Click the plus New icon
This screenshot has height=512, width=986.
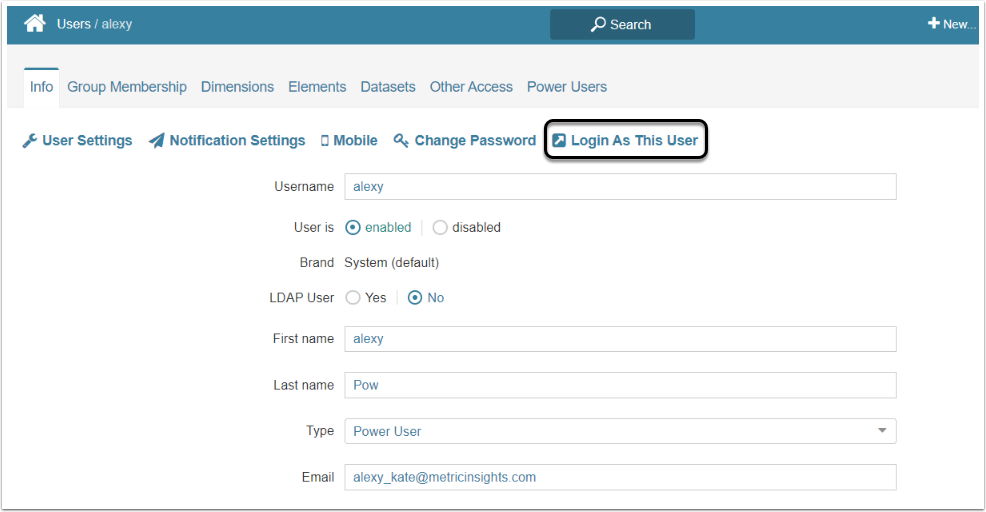(934, 24)
